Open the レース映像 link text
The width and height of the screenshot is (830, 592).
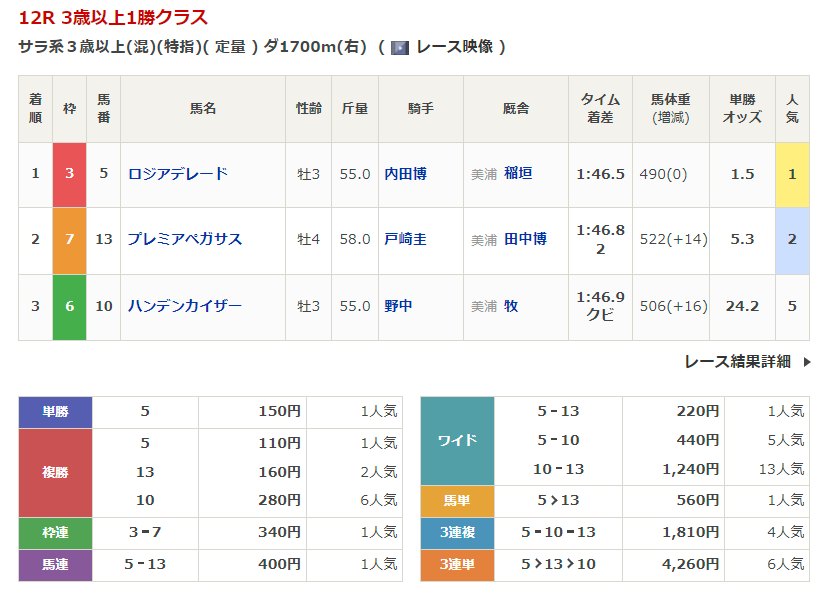point(454,47)
